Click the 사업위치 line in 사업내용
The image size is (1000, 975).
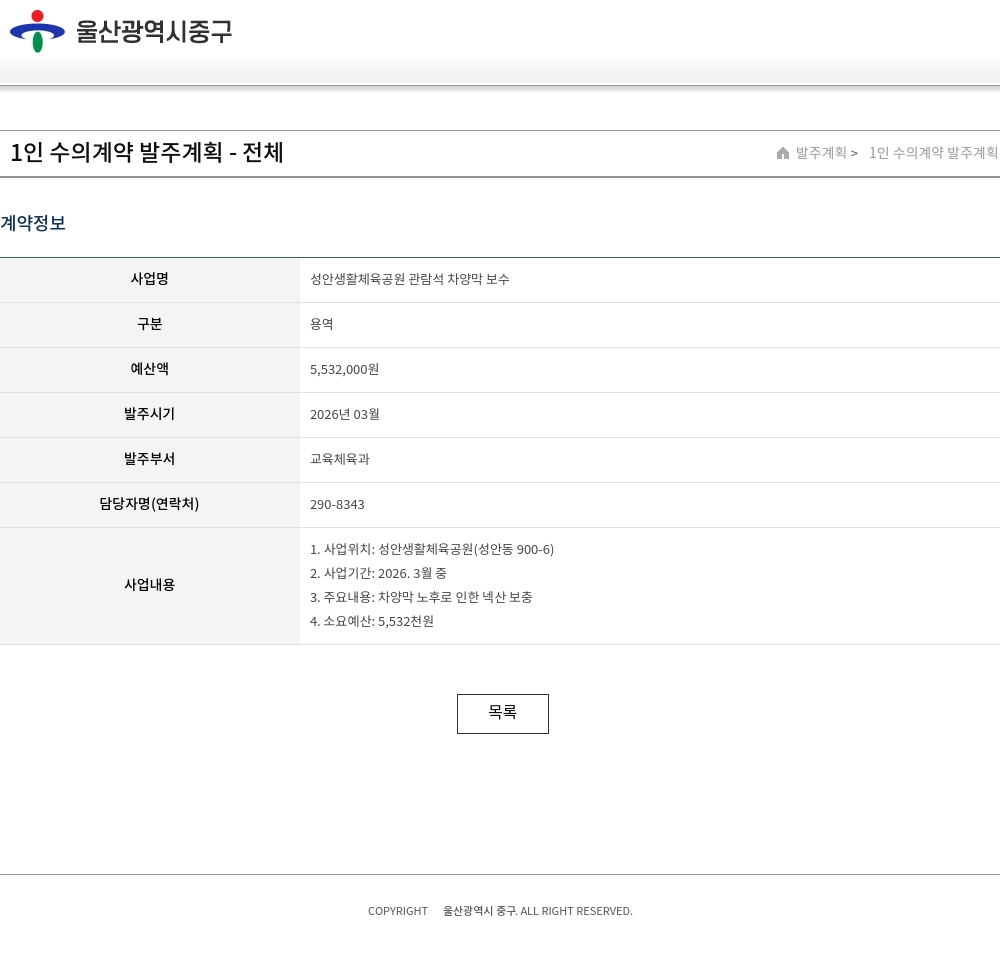(431, 549)
